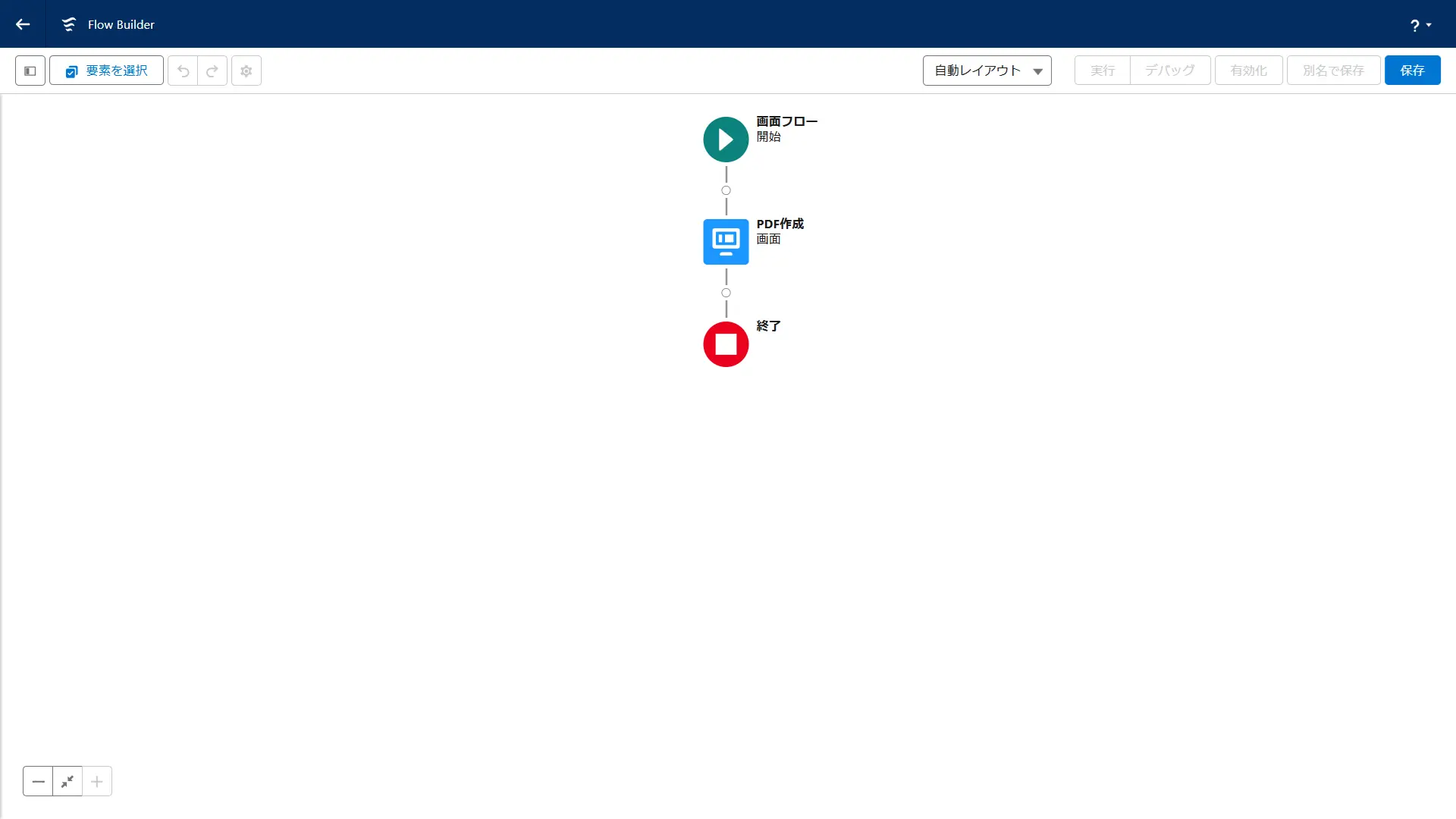Screen dimensions: 1456x819
Task: Toggle the left toolbox panel
Action: tap(30, 71)
